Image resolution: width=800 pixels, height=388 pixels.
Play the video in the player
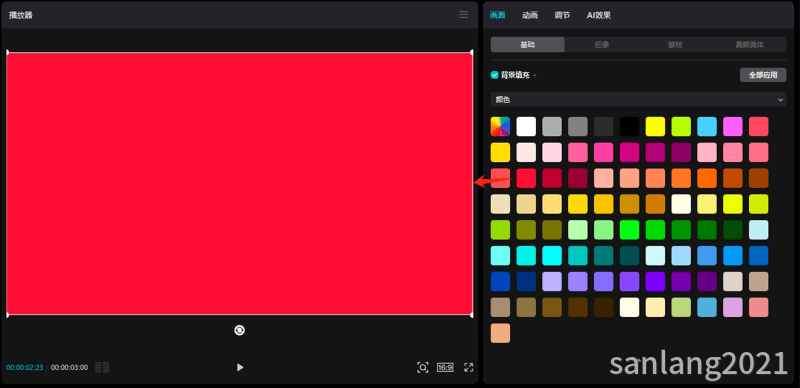pyautogui.click(x=240, y=367)
